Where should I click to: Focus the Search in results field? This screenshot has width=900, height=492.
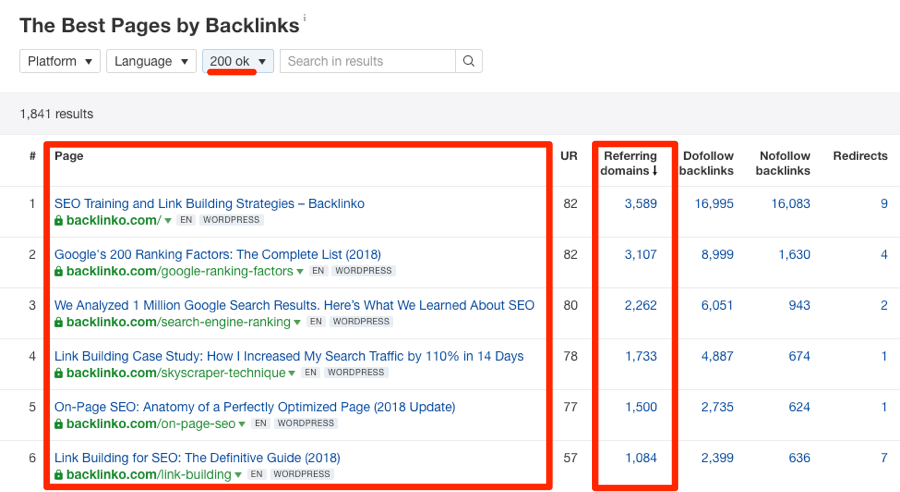tap(367, 61)
